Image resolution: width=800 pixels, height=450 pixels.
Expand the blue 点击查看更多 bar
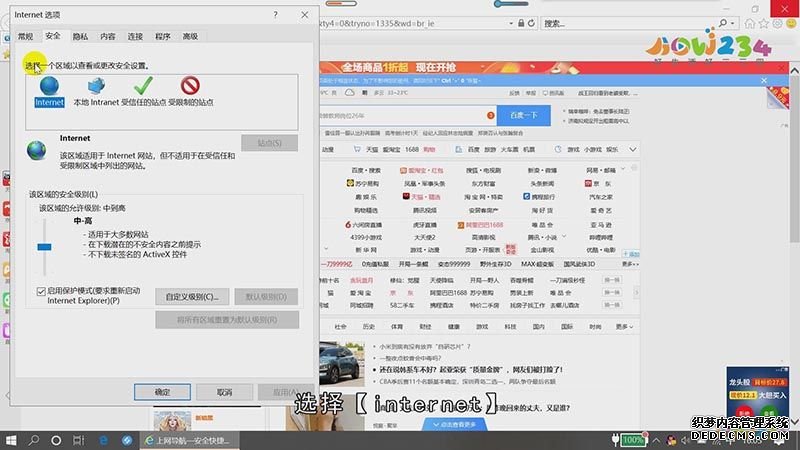[454, 424]
